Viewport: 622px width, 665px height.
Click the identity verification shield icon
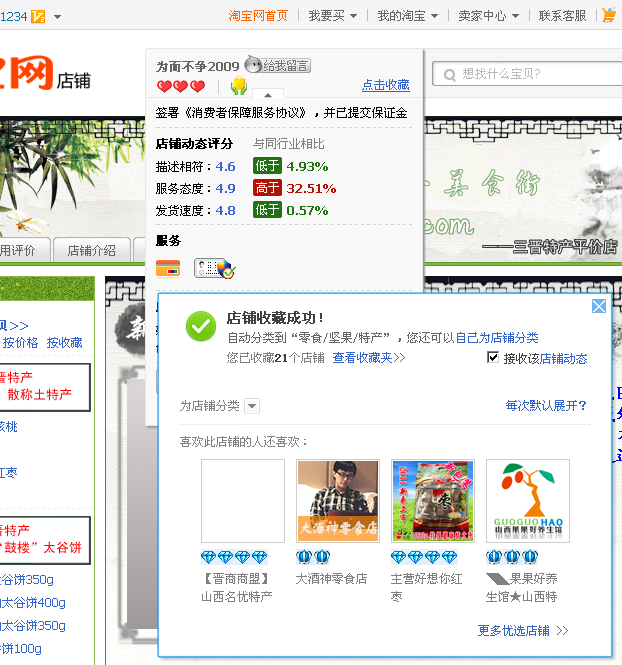point(215,268)
